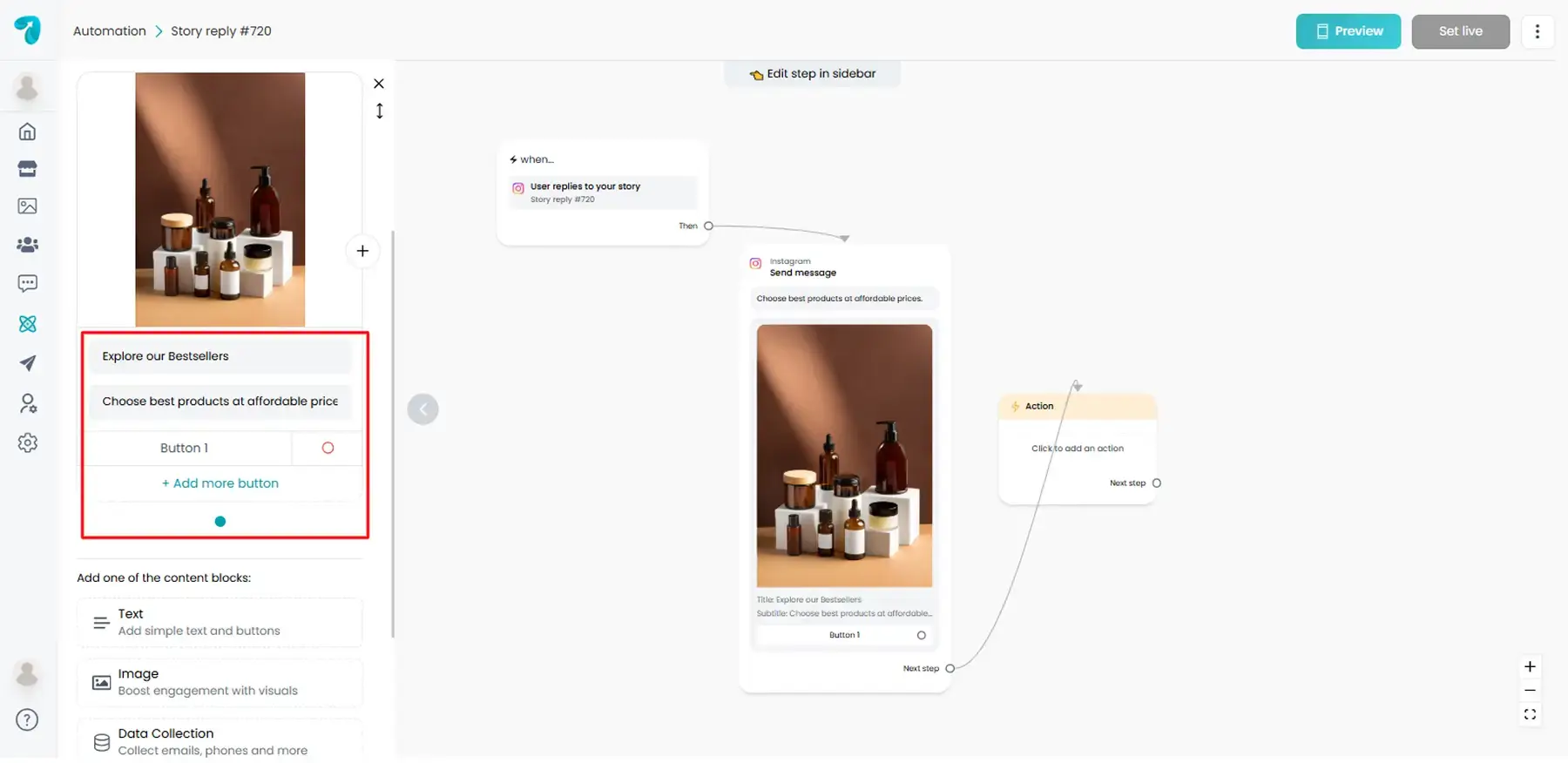The width and height of the screenshot is (1568, 763).
Task: Open the Home icon in sidebar
Action: pyautogui.click(x=28, y=132)
